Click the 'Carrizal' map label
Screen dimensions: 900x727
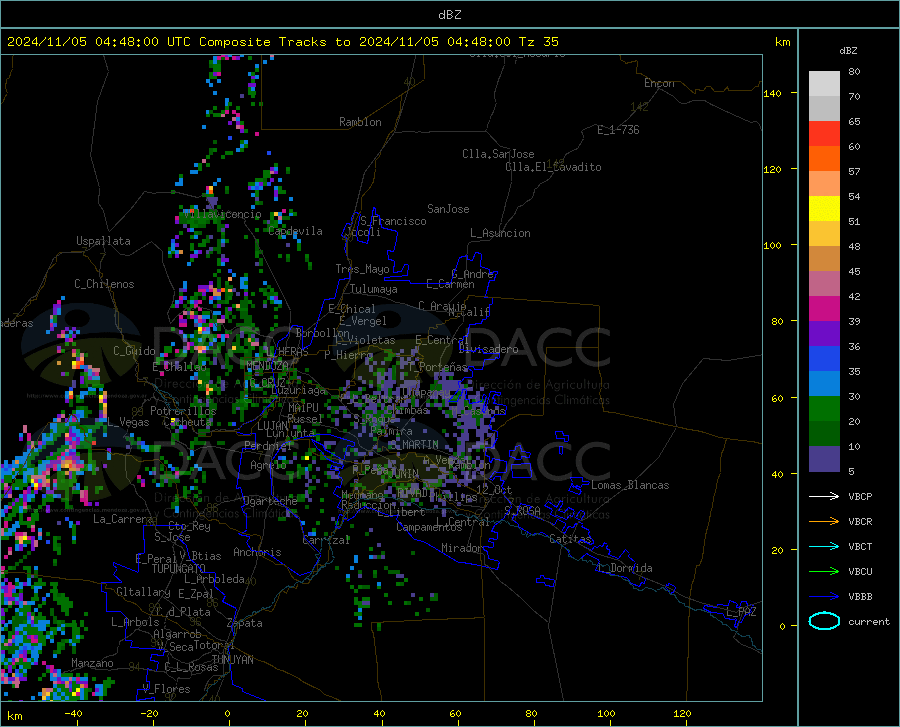tap(326, 540)
